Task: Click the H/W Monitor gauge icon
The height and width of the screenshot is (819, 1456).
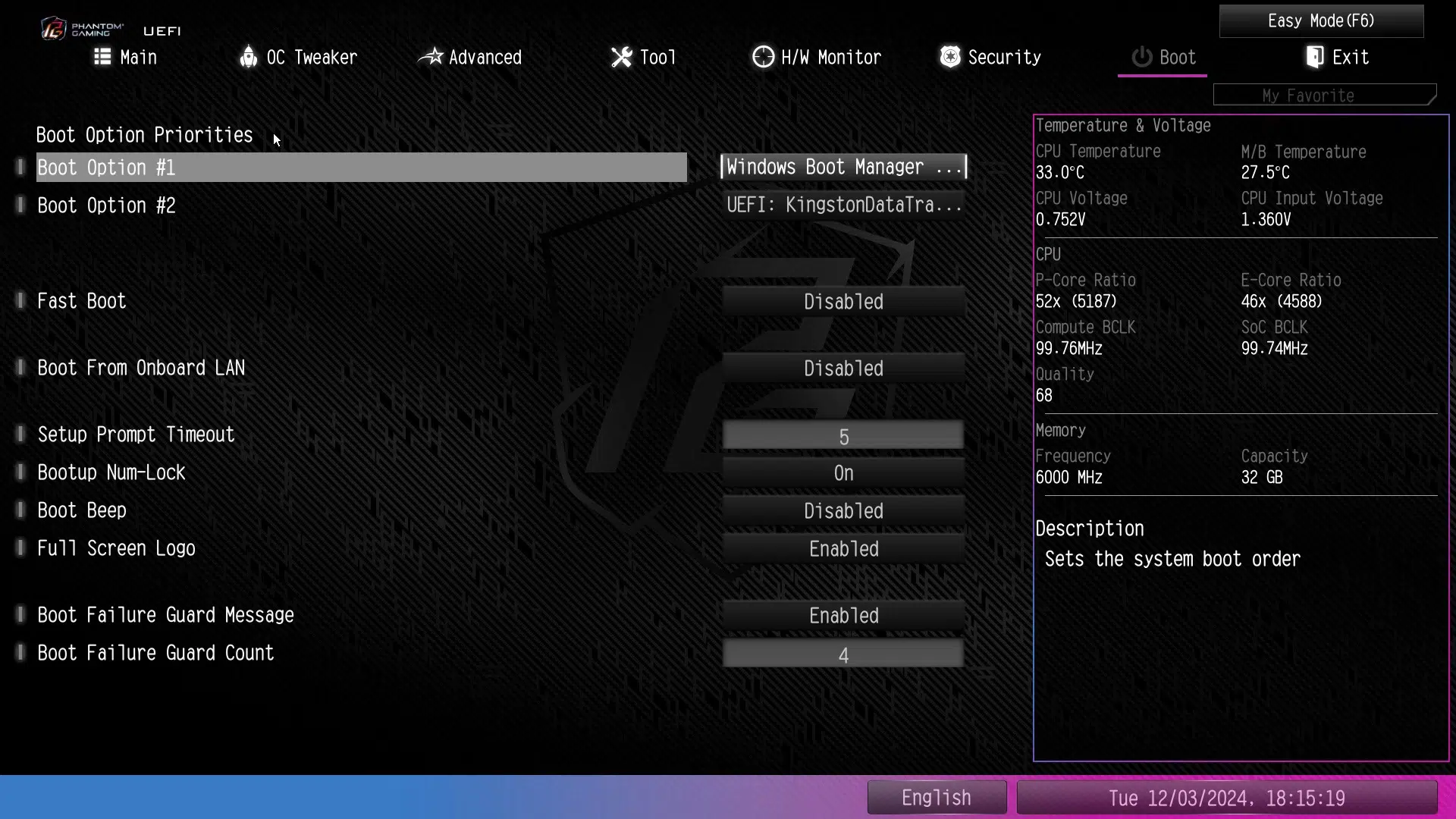Action: (x=763, y=57)
